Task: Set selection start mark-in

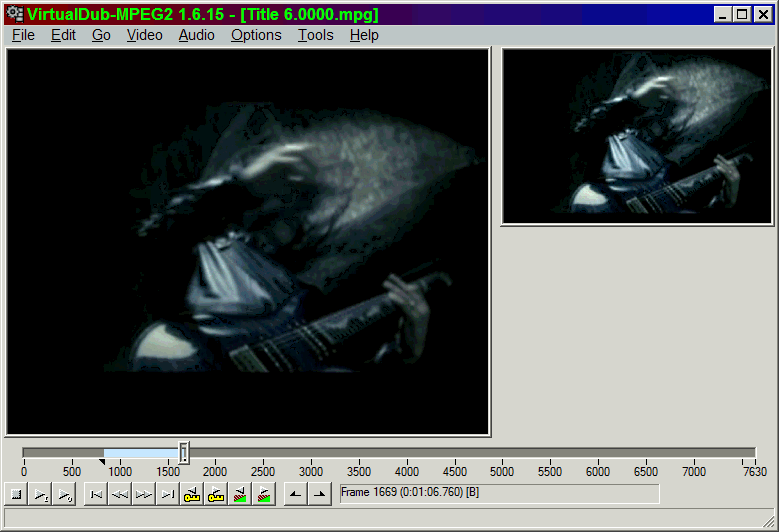Action: click(x=296, y=494)
